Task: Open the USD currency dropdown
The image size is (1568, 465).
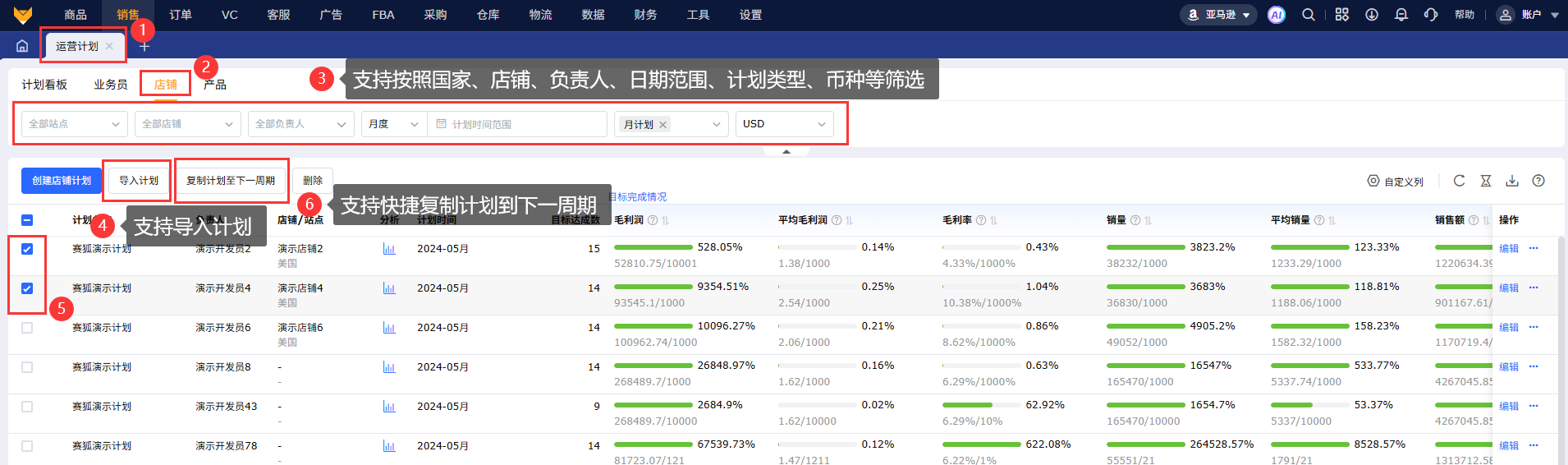Action: [x=785, y=124]
